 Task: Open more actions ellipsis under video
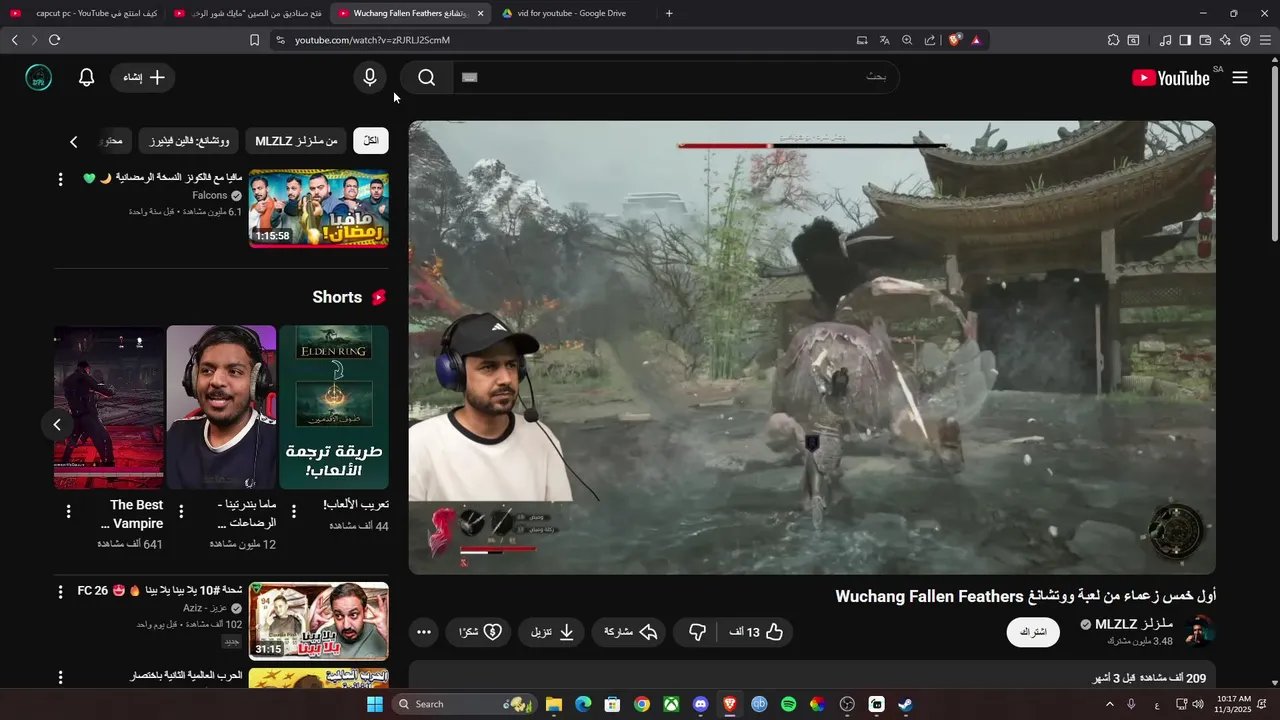[424, 632]
